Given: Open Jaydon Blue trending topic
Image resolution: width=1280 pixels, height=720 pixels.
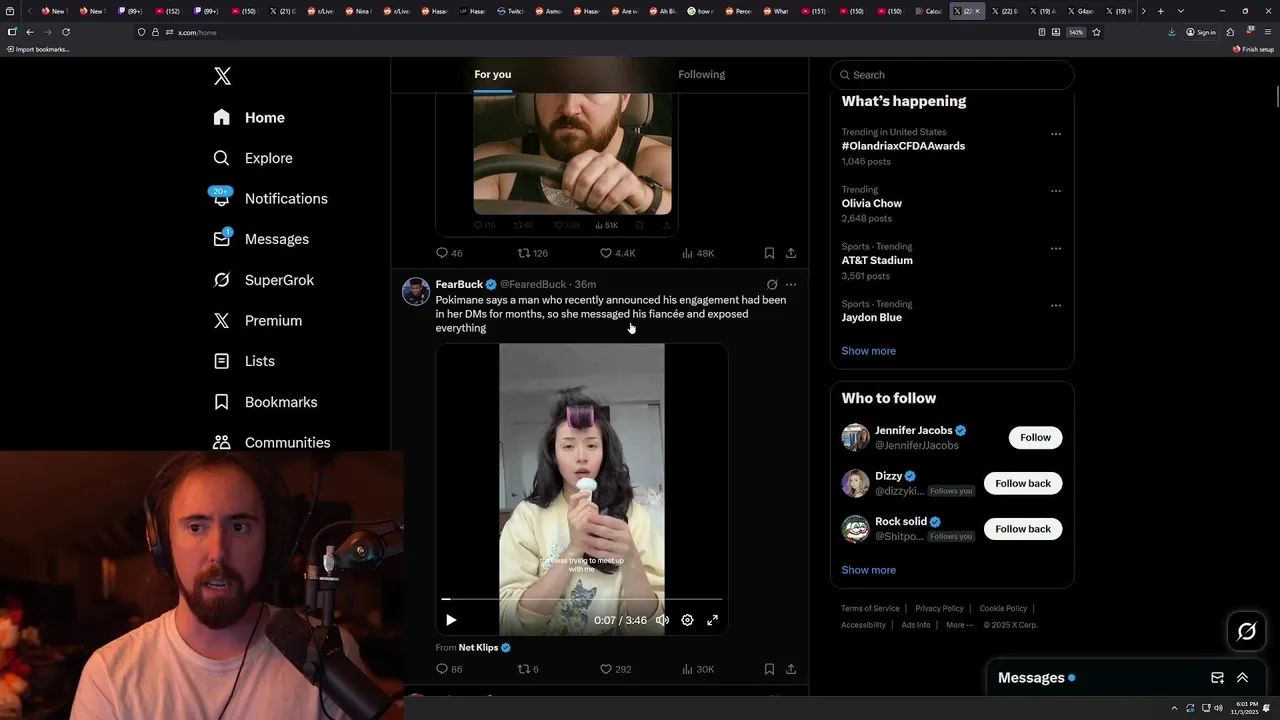Looking at the screenshot, I should click(x=871, y=317).
